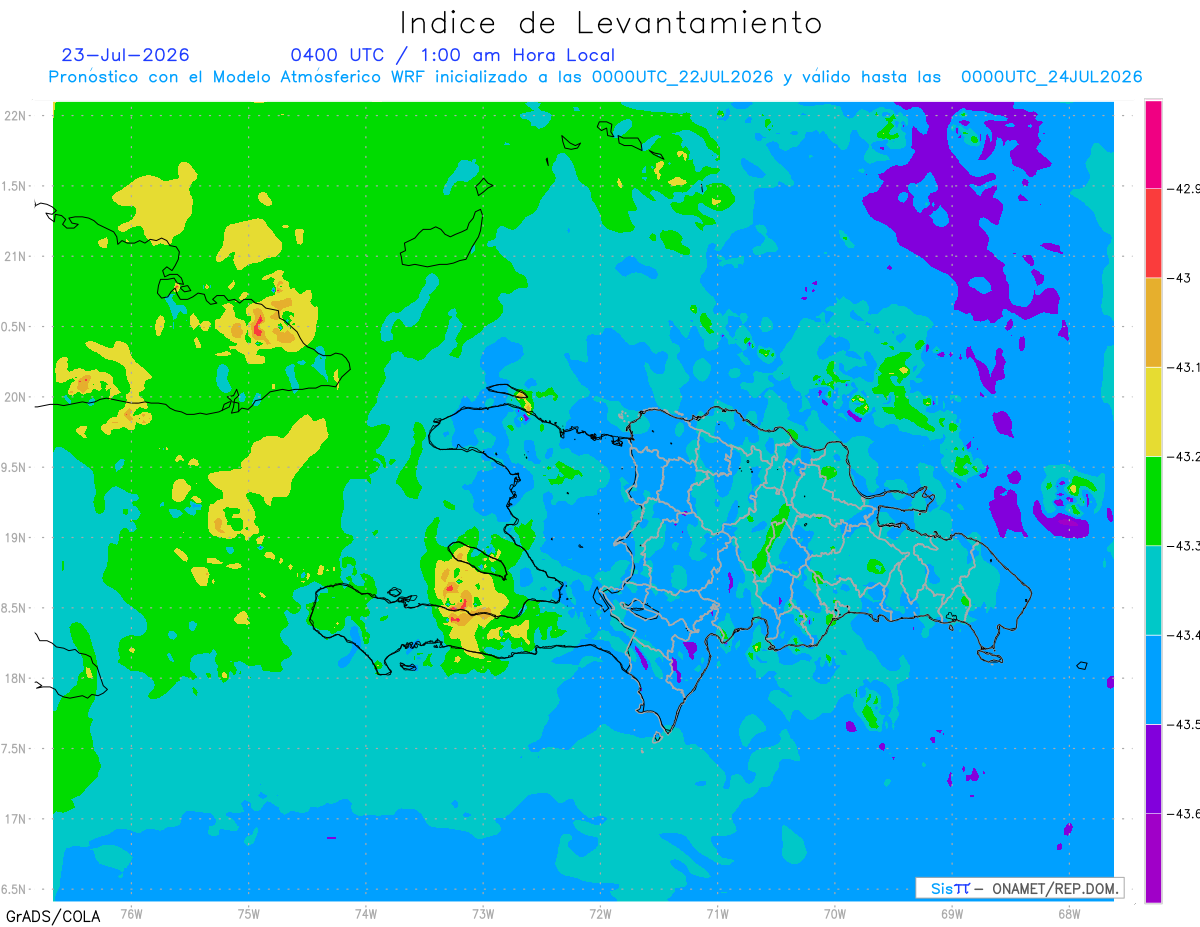Viewport: 1200px width, 927px height.
Task: Click the legend value "-43"
Action: pyautogui.click(x=1181, y=278)
